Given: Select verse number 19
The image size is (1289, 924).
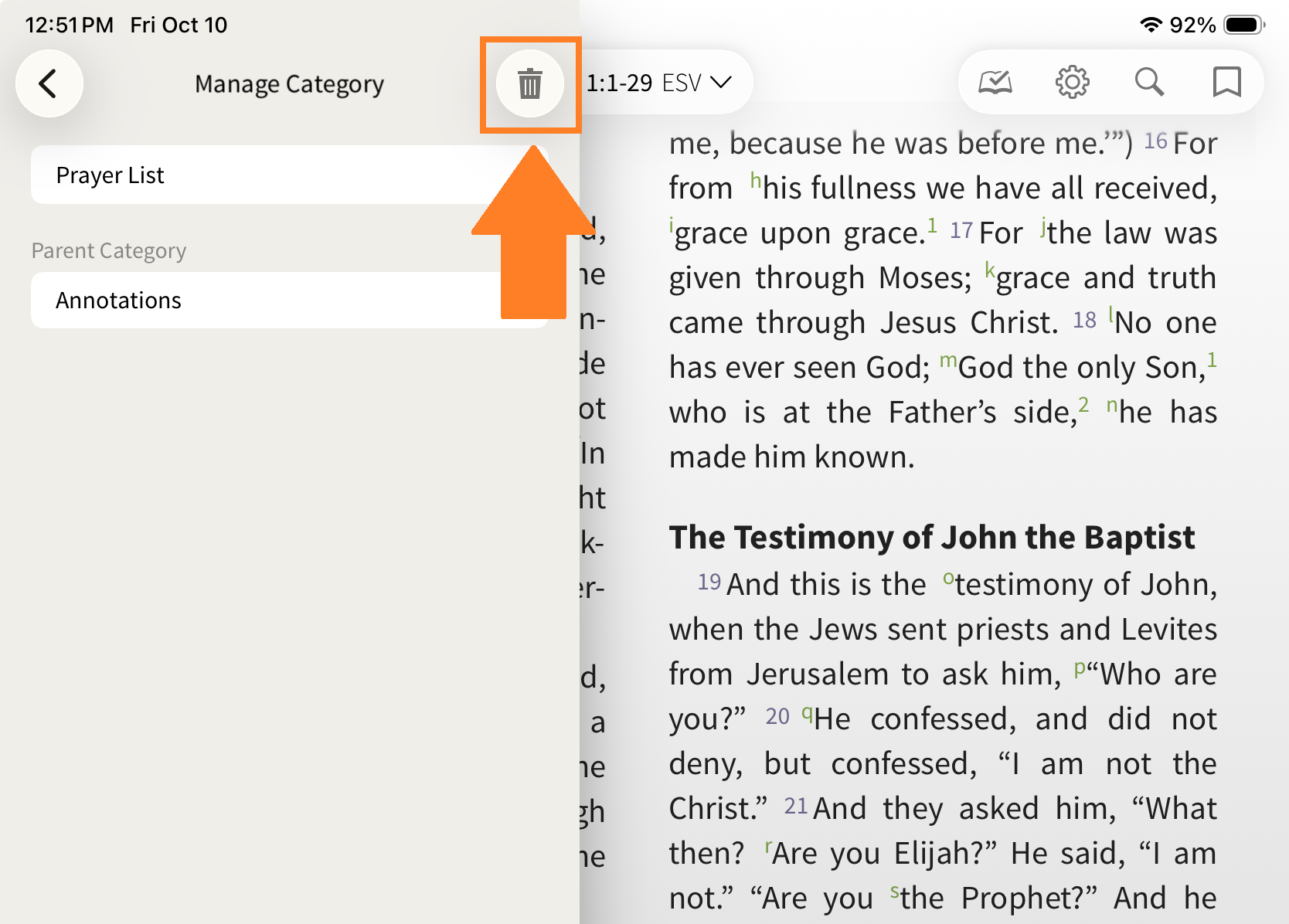Looking at the screenshot, I should 709,583.
